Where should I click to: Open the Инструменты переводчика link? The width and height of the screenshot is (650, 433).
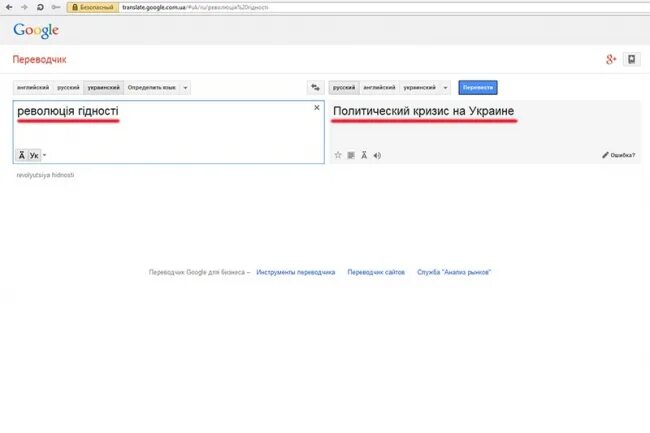pos(296,272)
